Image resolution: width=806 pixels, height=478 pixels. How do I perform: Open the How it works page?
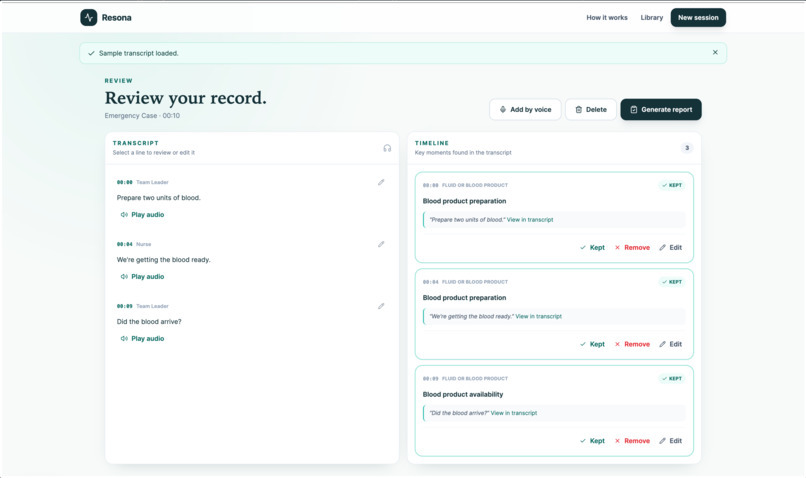607,17
